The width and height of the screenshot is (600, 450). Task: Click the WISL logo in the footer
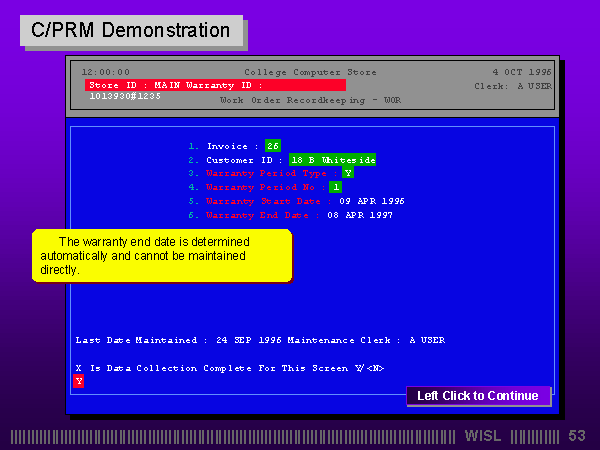coord(485,436)
